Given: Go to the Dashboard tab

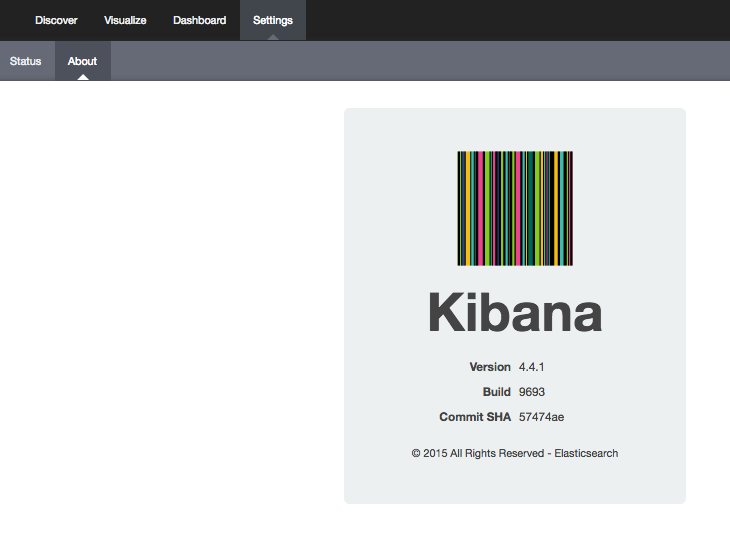Looking at the screenshot, I should point(199,20).
